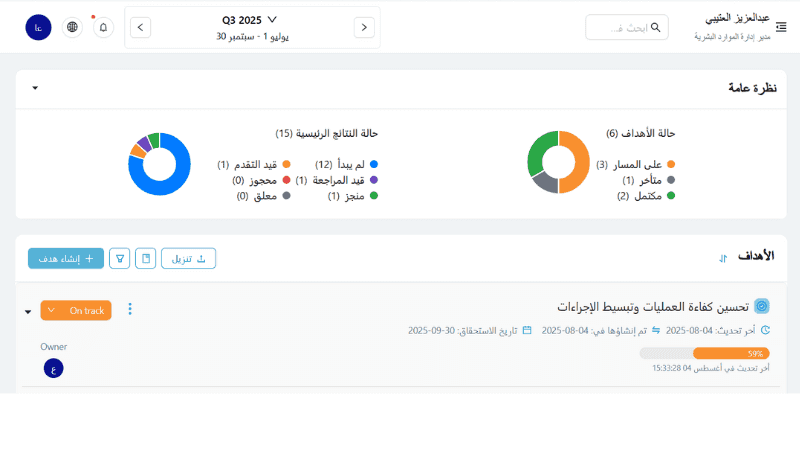Open the Q3 2025 period dropdown

click(250, 19)
